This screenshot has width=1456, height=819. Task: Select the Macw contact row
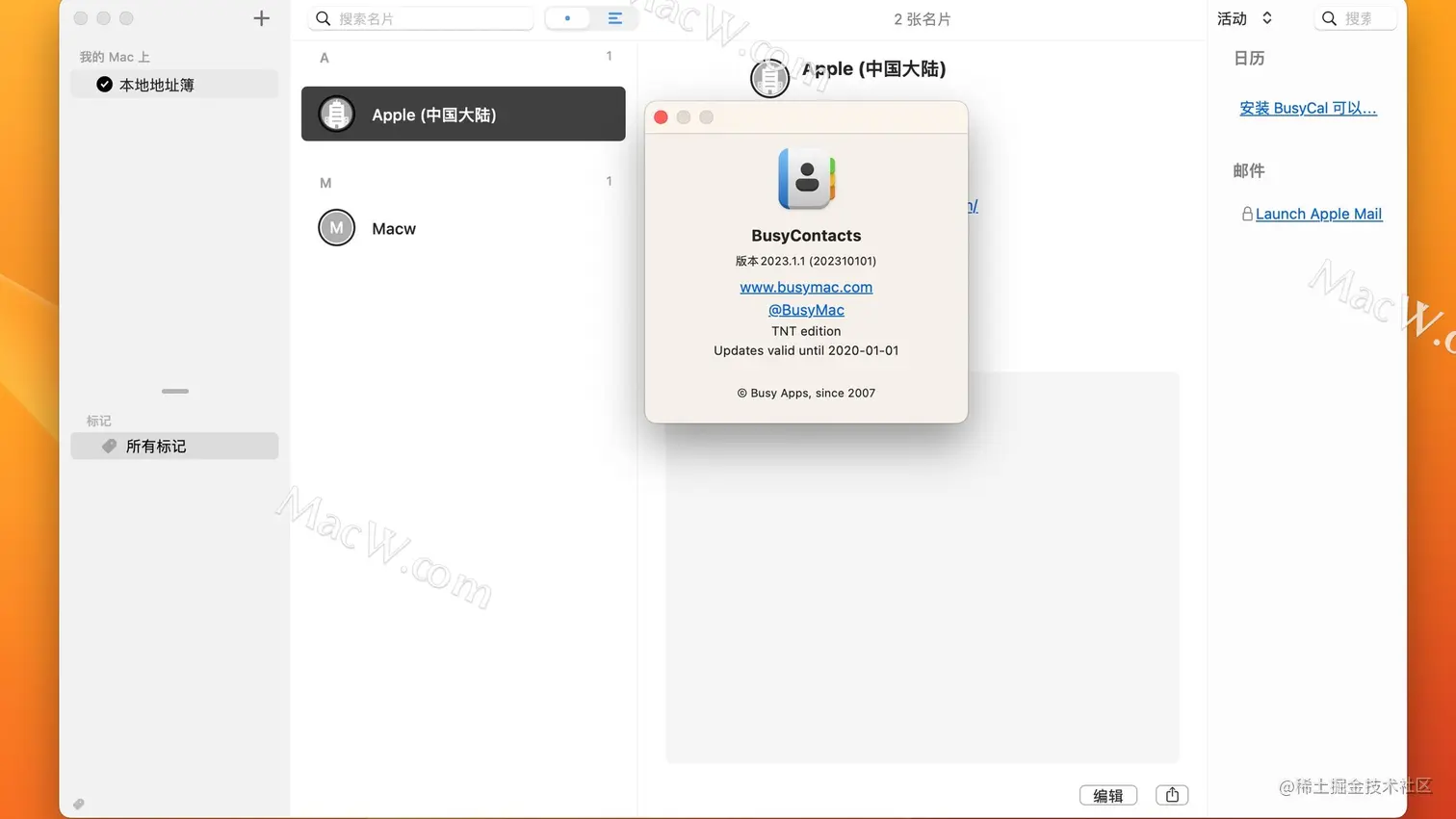coord(463,228)
